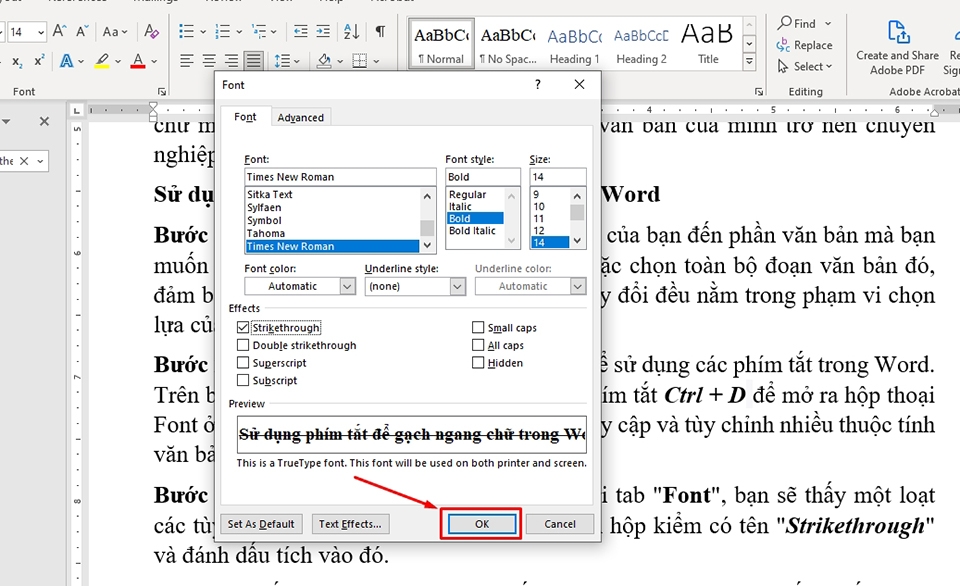Click the Shading paint bucket icon
960x586 pixels.
click(324, 61)
